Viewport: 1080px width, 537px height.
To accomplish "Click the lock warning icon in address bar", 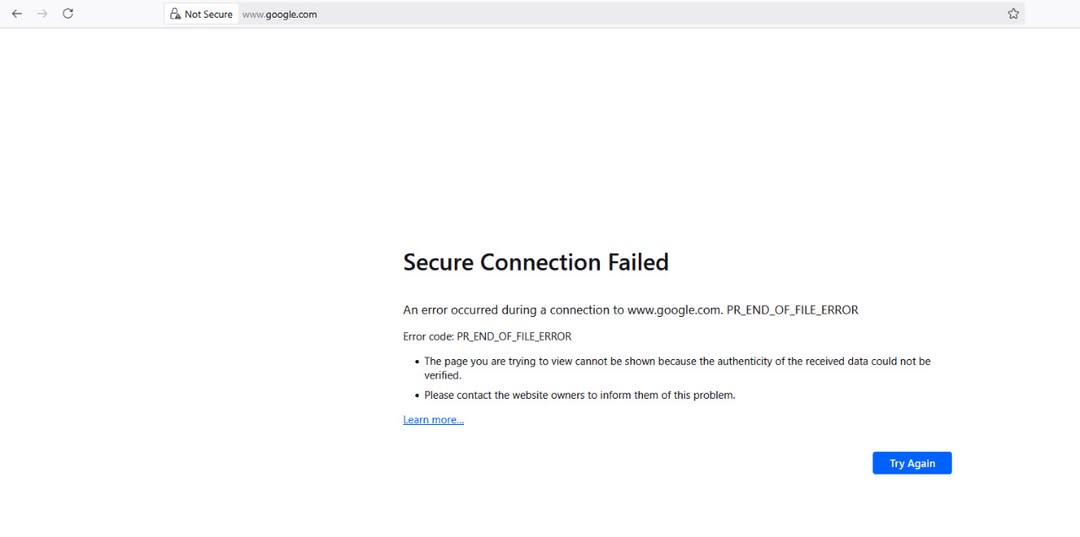I will (x=176, y=14).
